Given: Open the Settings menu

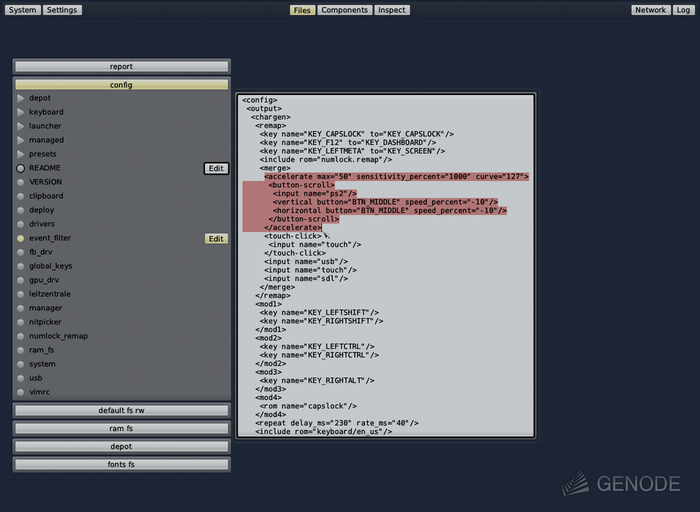Looking at the screenshot, I should (62, 10).
